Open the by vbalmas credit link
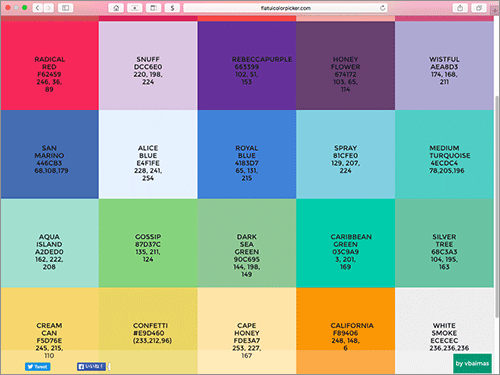 click(472, 363)
